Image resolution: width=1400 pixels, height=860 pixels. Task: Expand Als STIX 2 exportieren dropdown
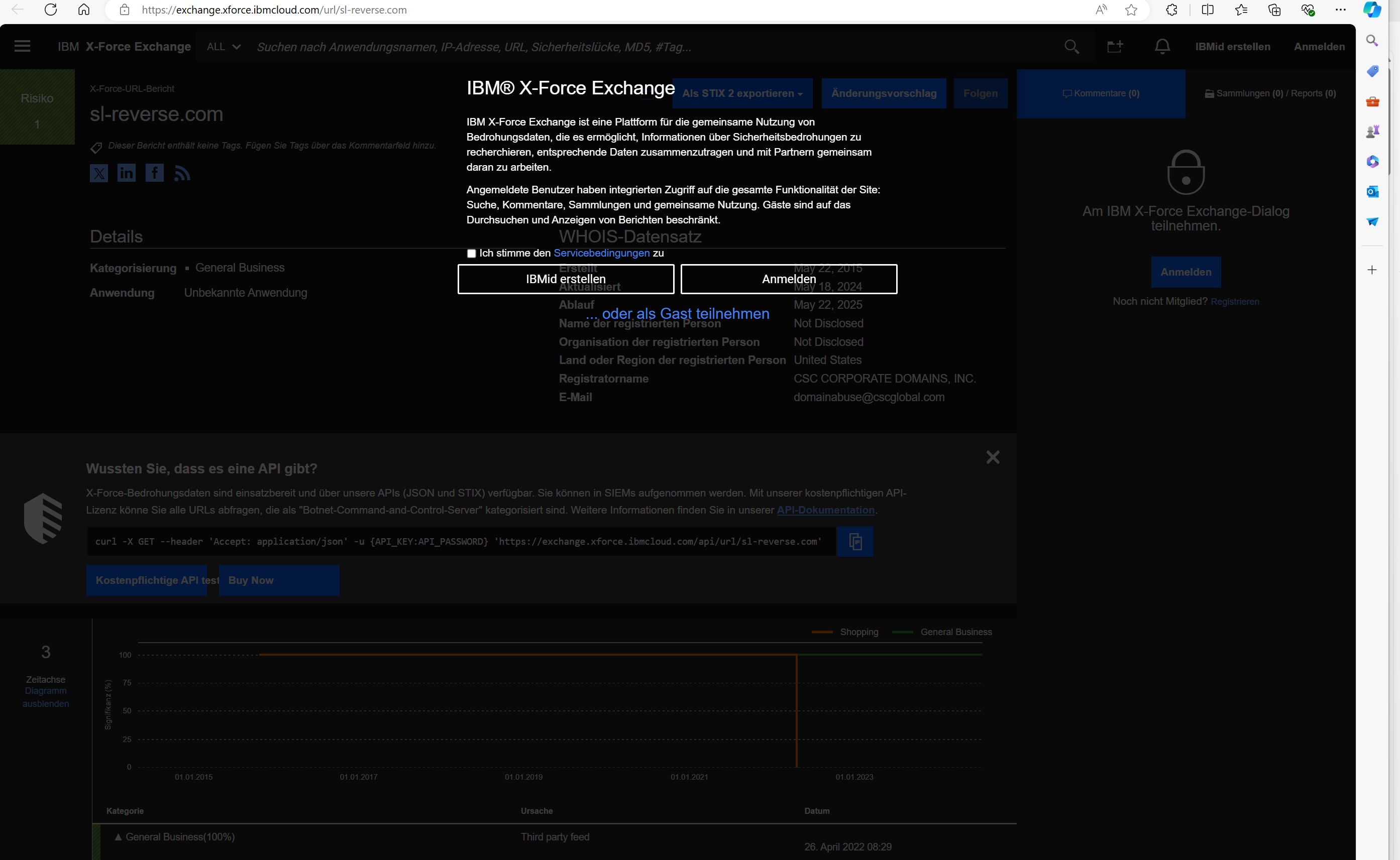tap(742, 93)
